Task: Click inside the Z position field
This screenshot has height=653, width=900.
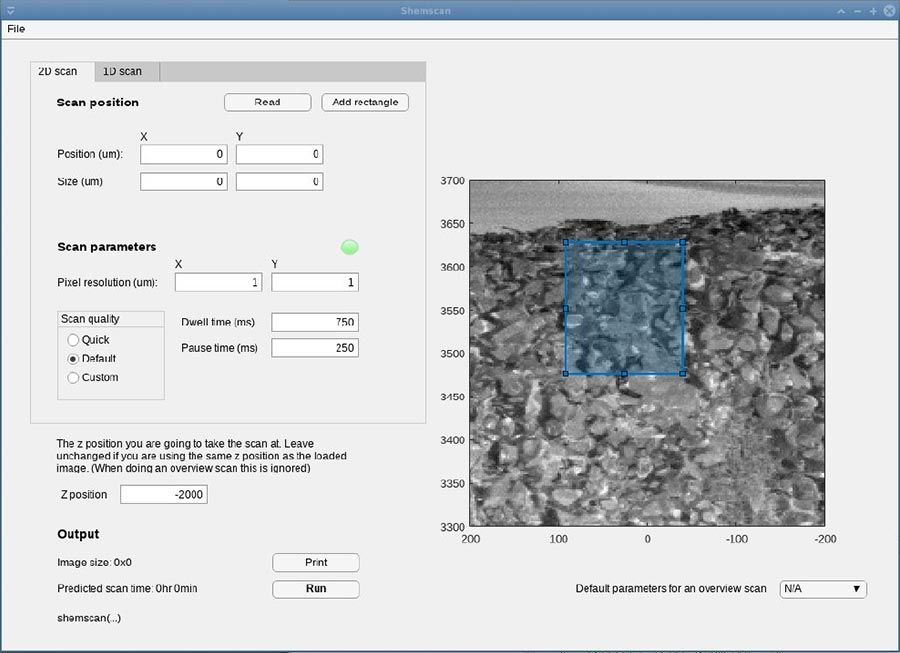Action: click(164, 495)
